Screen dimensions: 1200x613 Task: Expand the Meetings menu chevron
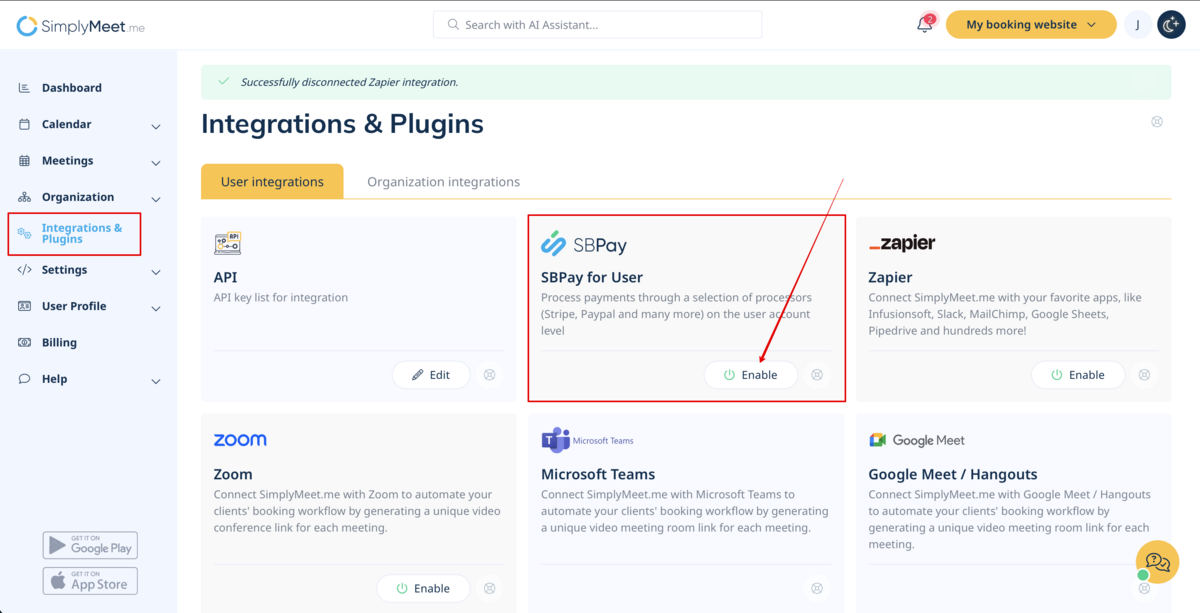click(x=156, y=162)
